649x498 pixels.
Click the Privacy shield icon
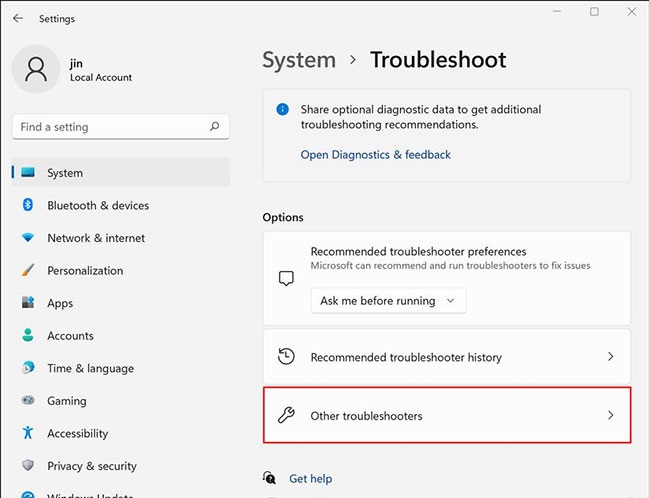coord(28,465)
